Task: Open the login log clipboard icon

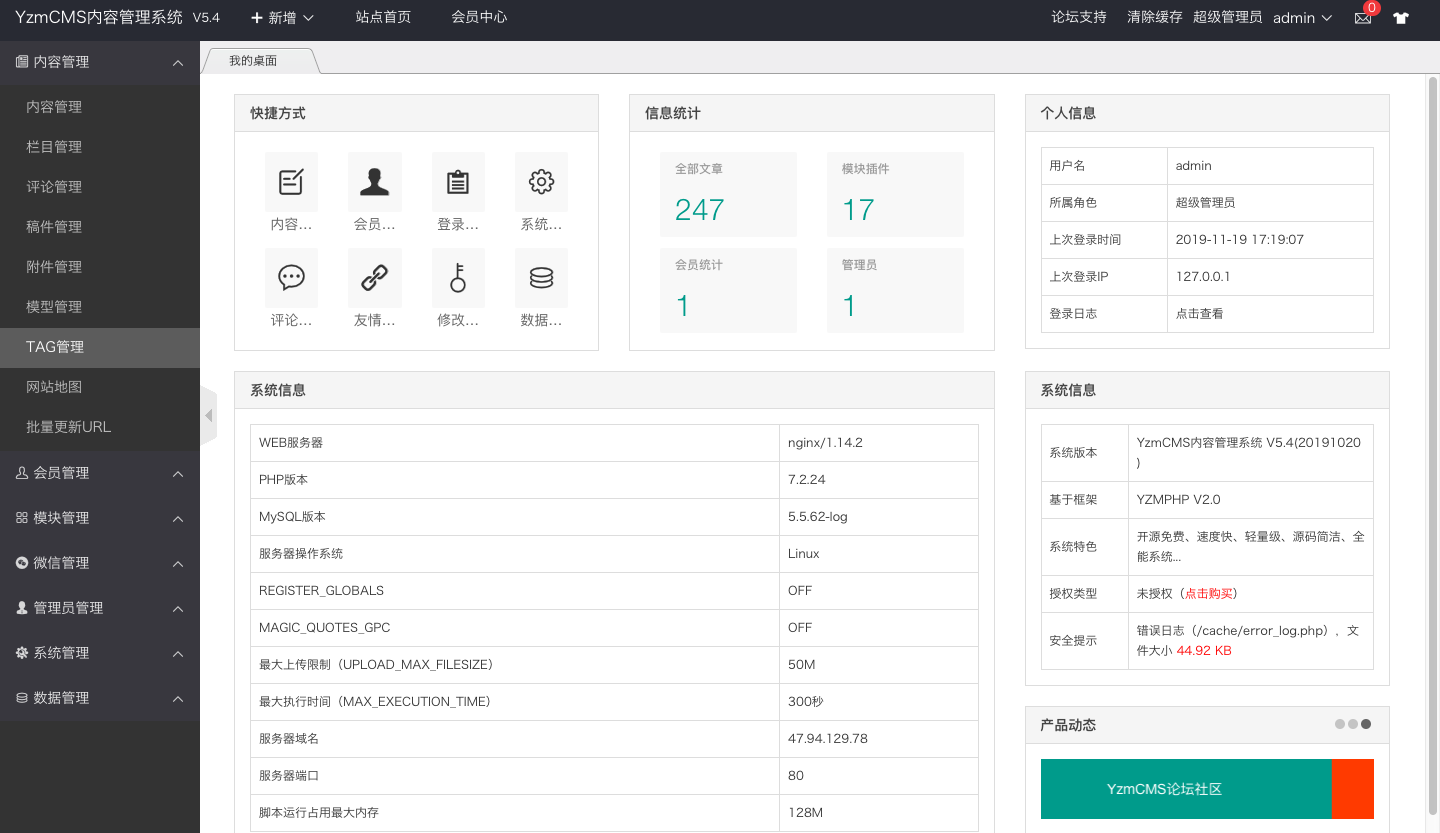Action: (x=458, y=182)
